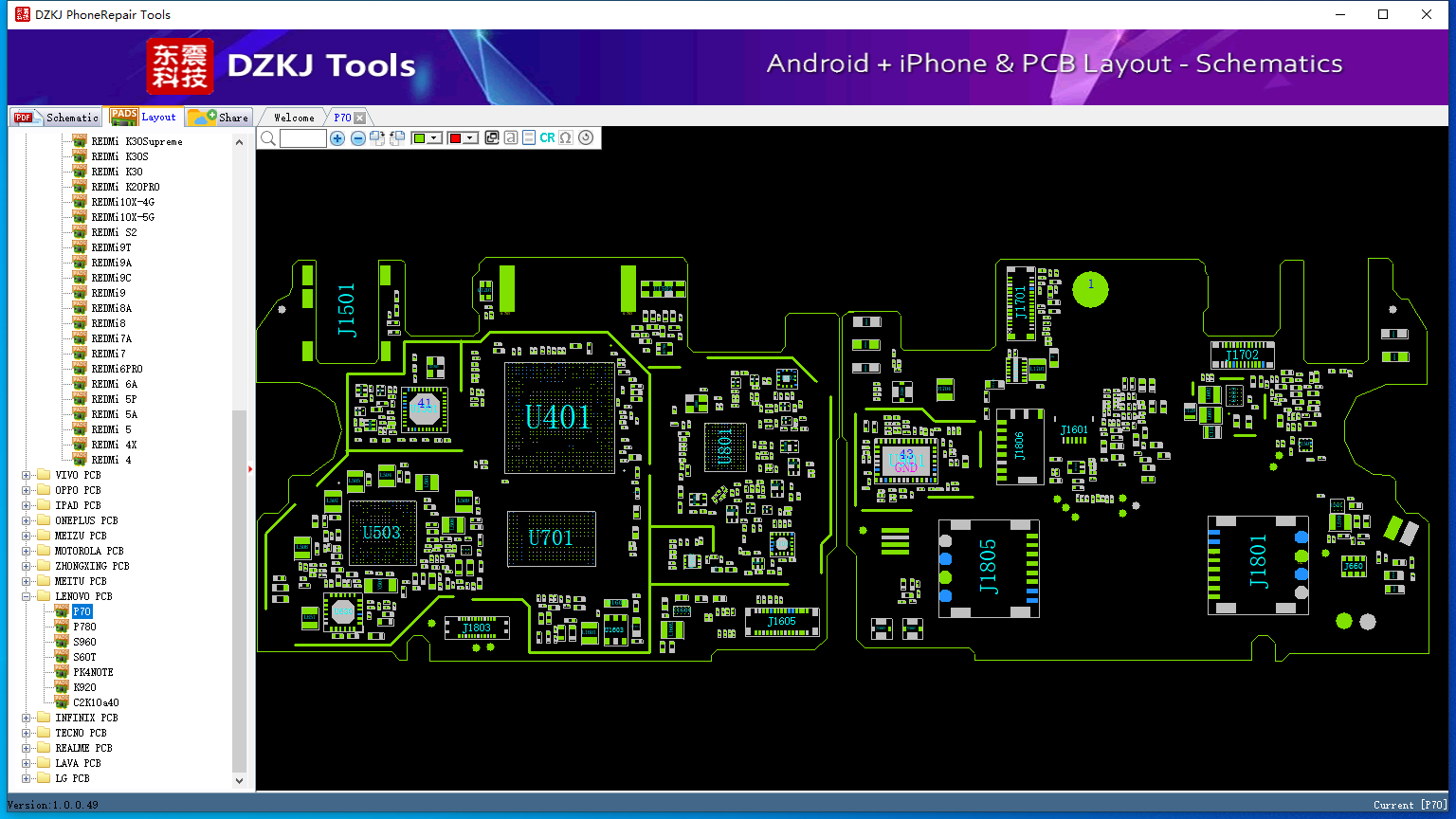Select the U401 chip on the PCB
This screenshot has height=819, width=1456.
(558, 417)
